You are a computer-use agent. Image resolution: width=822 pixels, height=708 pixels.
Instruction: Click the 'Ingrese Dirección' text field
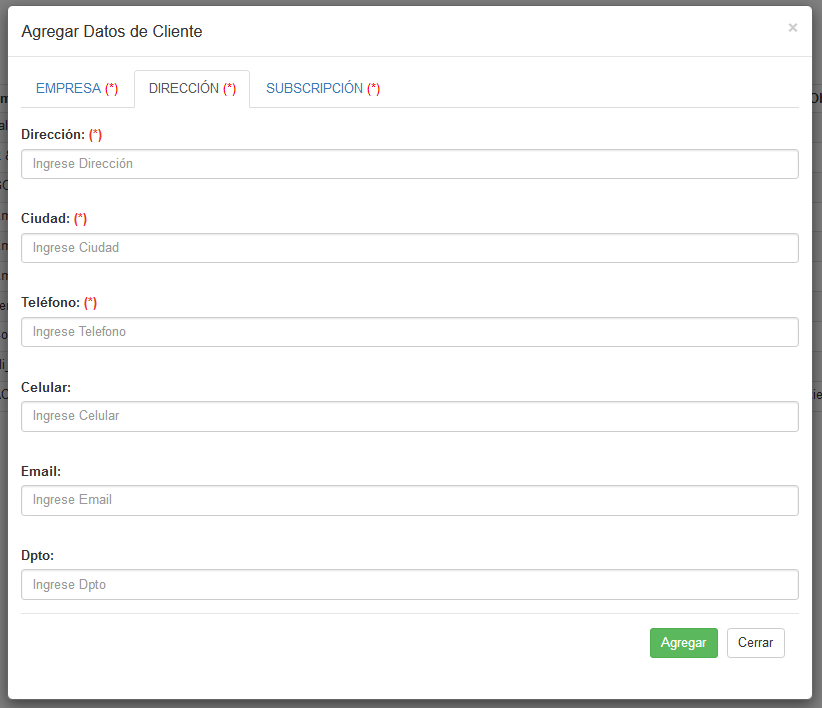[409, 164]
